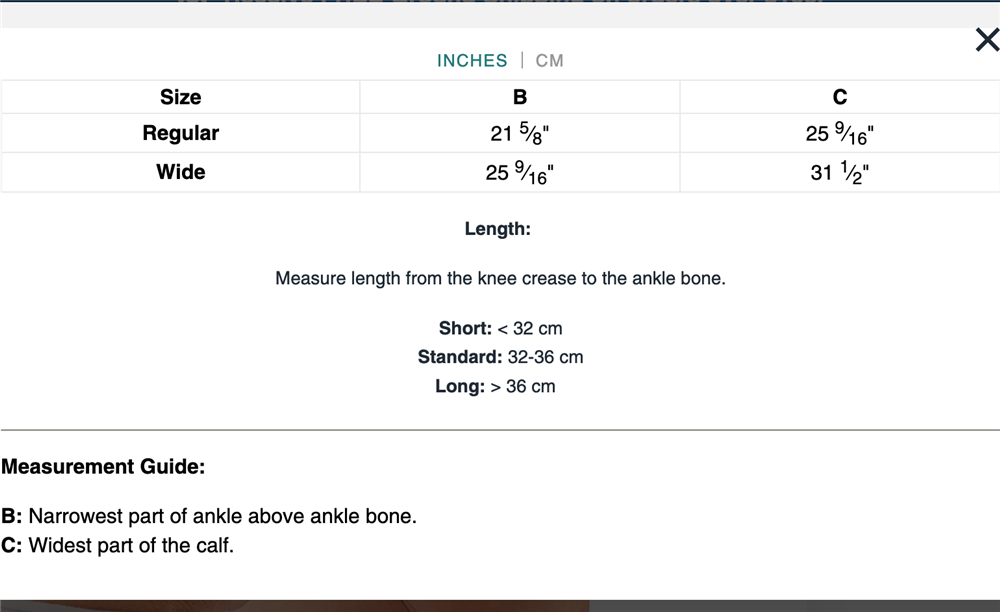Image resolution: width=1000 pixels, height=612 pixels.
Task: Click Regular B value 21 5/8 inches
Action: 520,133
